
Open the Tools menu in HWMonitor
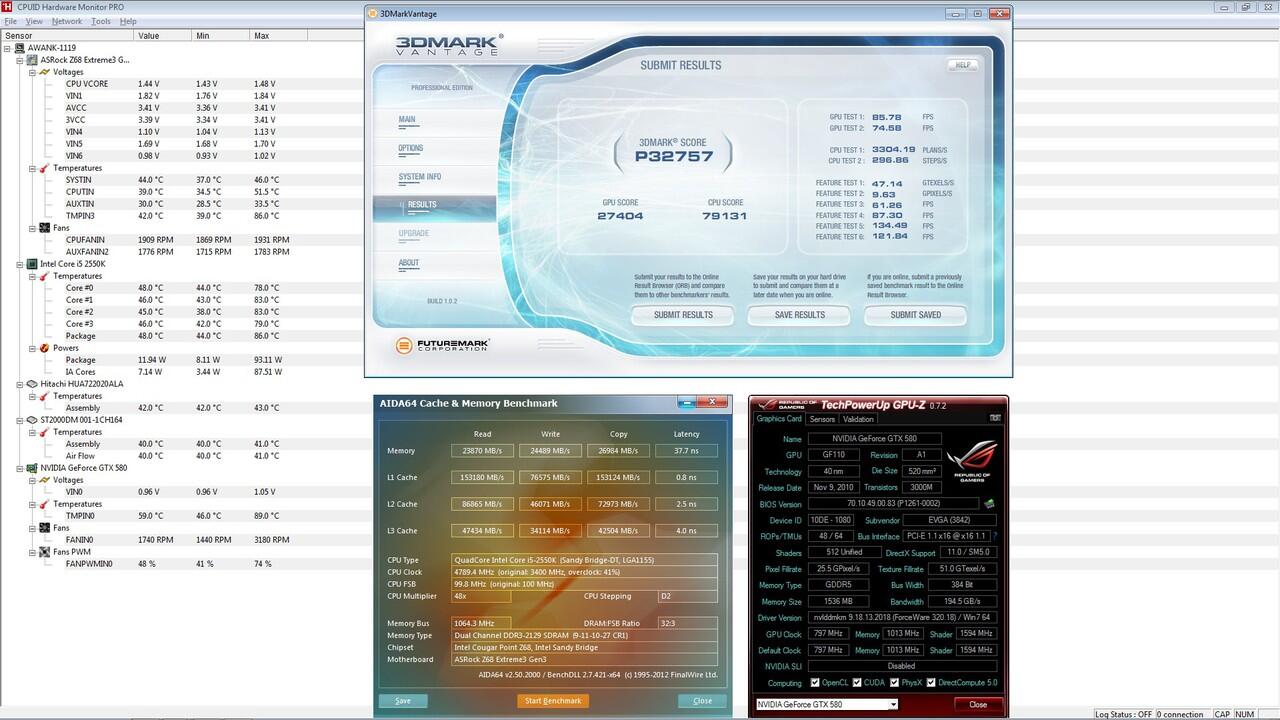pyautogui.click(x=101, y=21)
